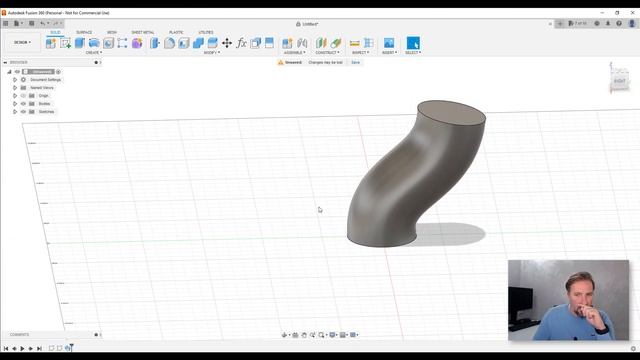Viewport: 640px width, 360px height.
Task: Play the design timeline
Action: (x=22, y=349)
